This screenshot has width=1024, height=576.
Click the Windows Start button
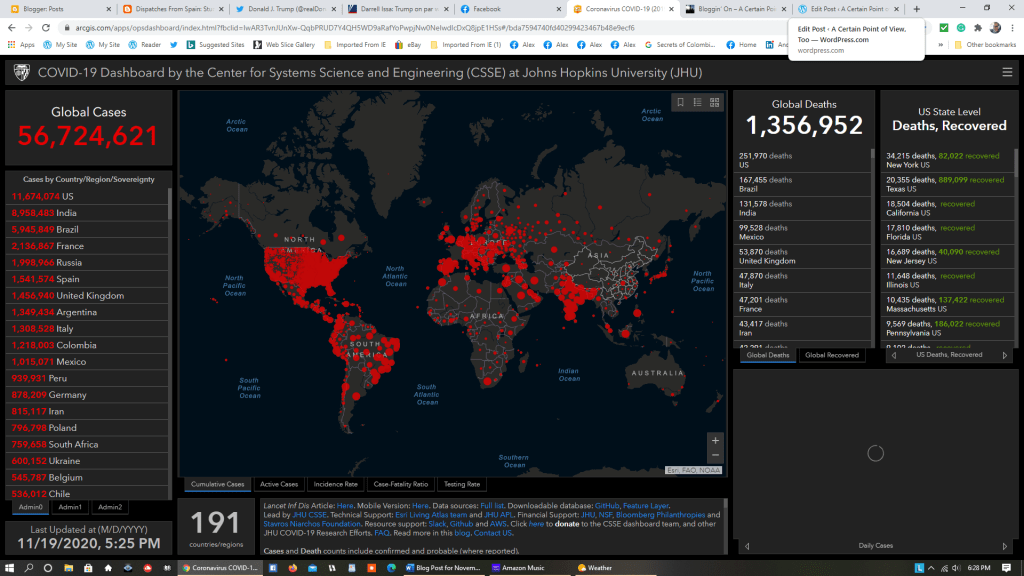pyautogui.click(x=10, y=567)
